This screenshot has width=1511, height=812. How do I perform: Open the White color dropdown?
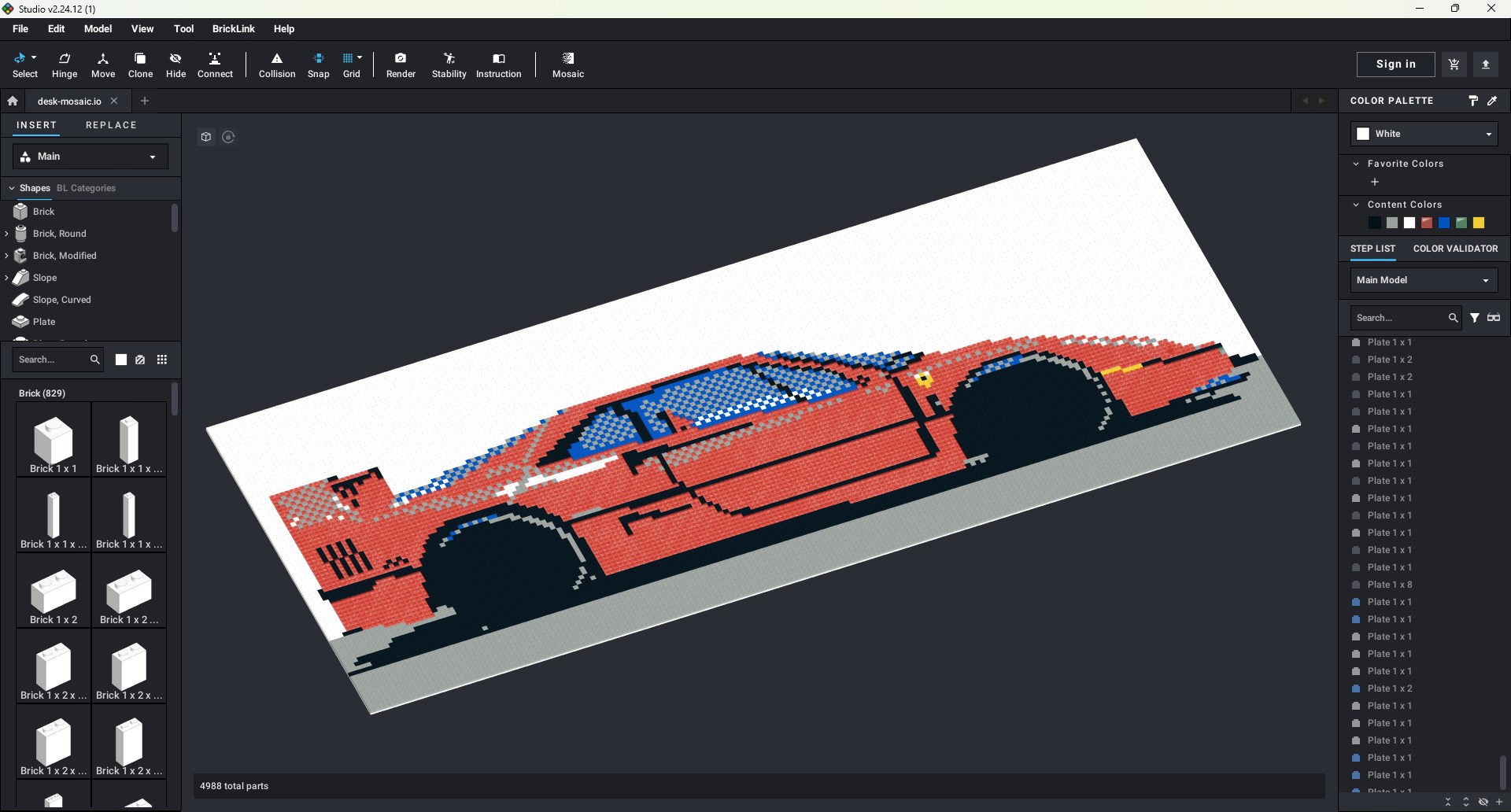pyautogui.click(x=1424, y=134)
